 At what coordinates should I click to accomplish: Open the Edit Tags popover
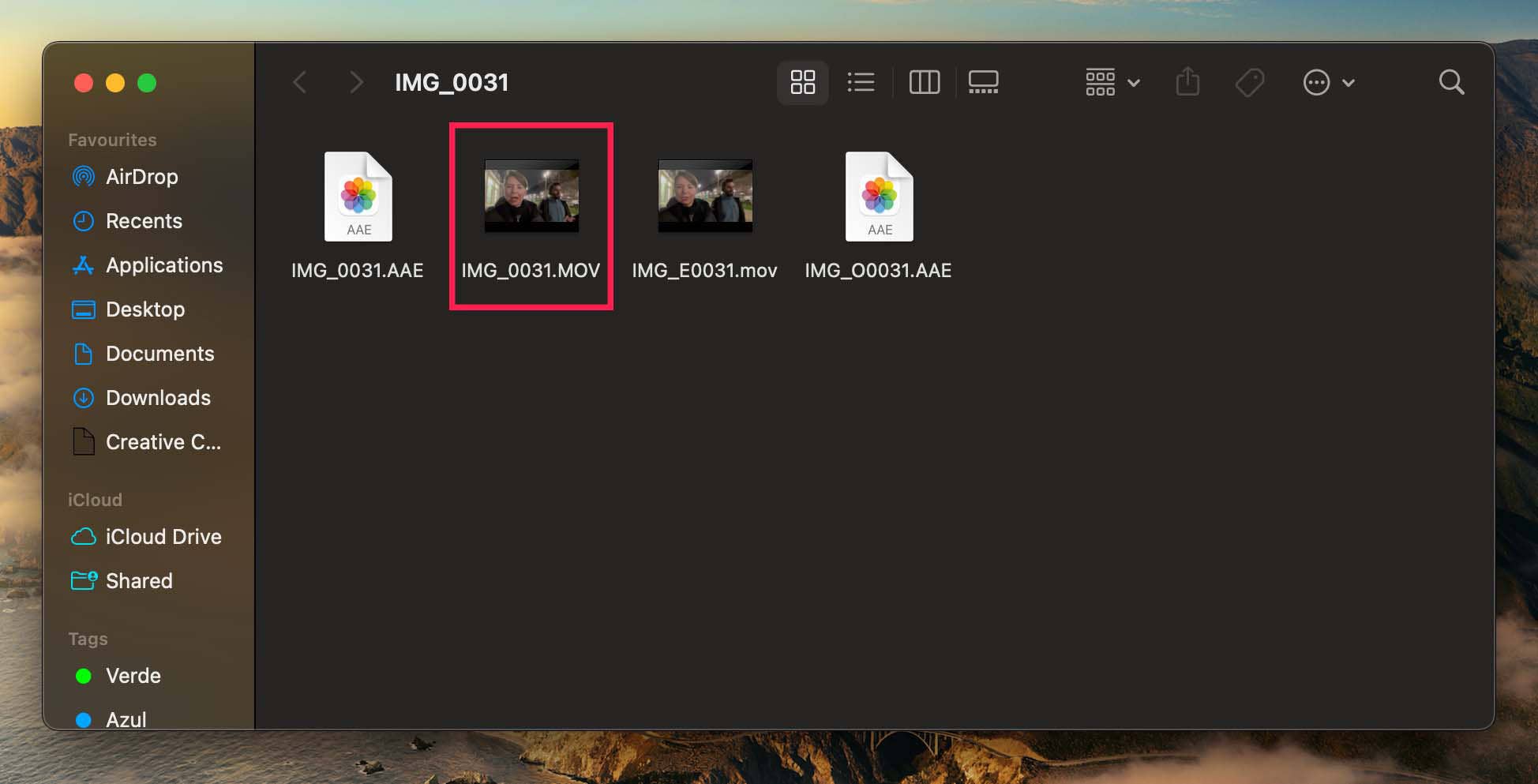point(1249,82)
